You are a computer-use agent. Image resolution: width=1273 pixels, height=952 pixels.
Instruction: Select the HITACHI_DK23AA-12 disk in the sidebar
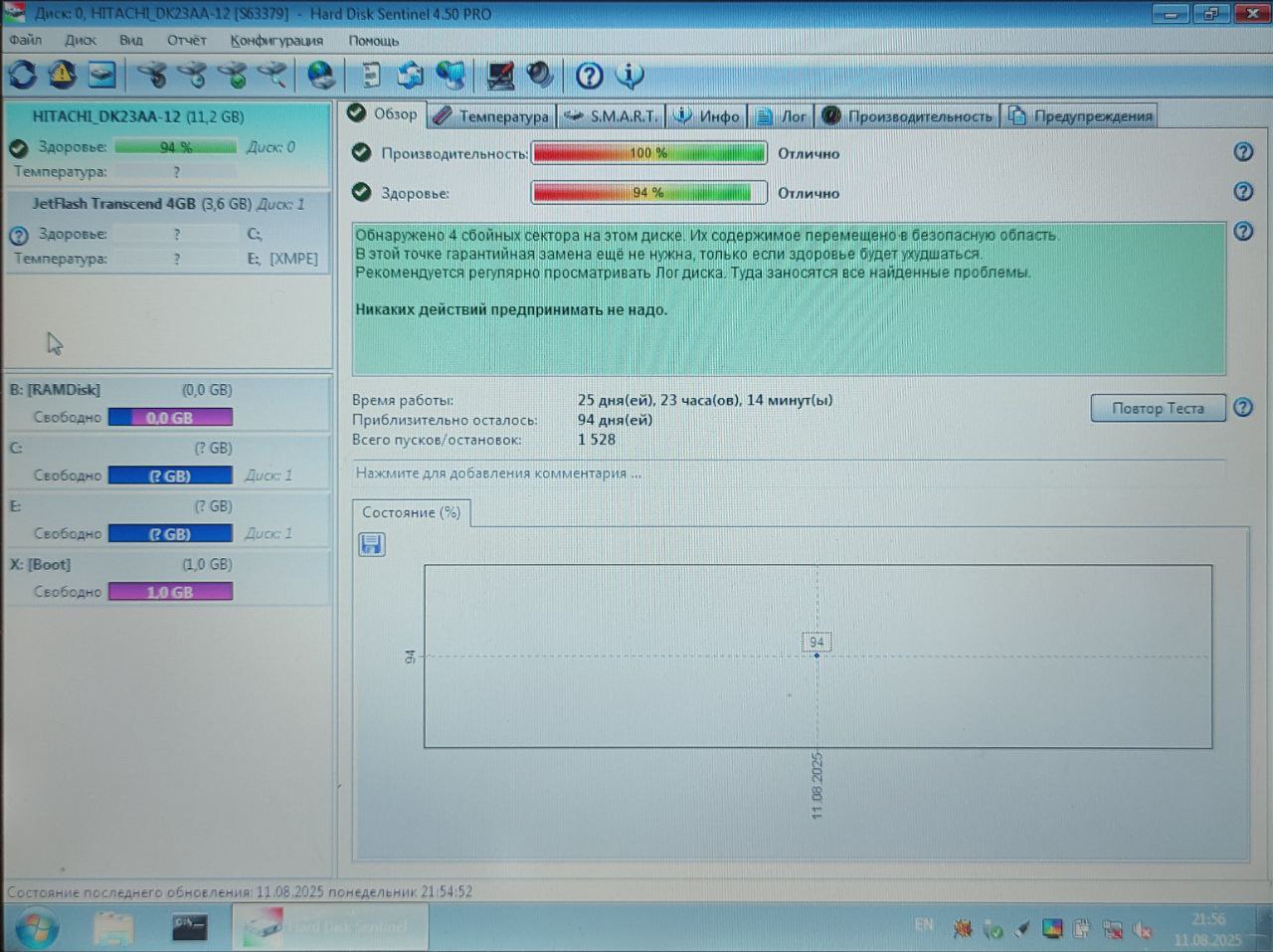(x=167, y=144)
